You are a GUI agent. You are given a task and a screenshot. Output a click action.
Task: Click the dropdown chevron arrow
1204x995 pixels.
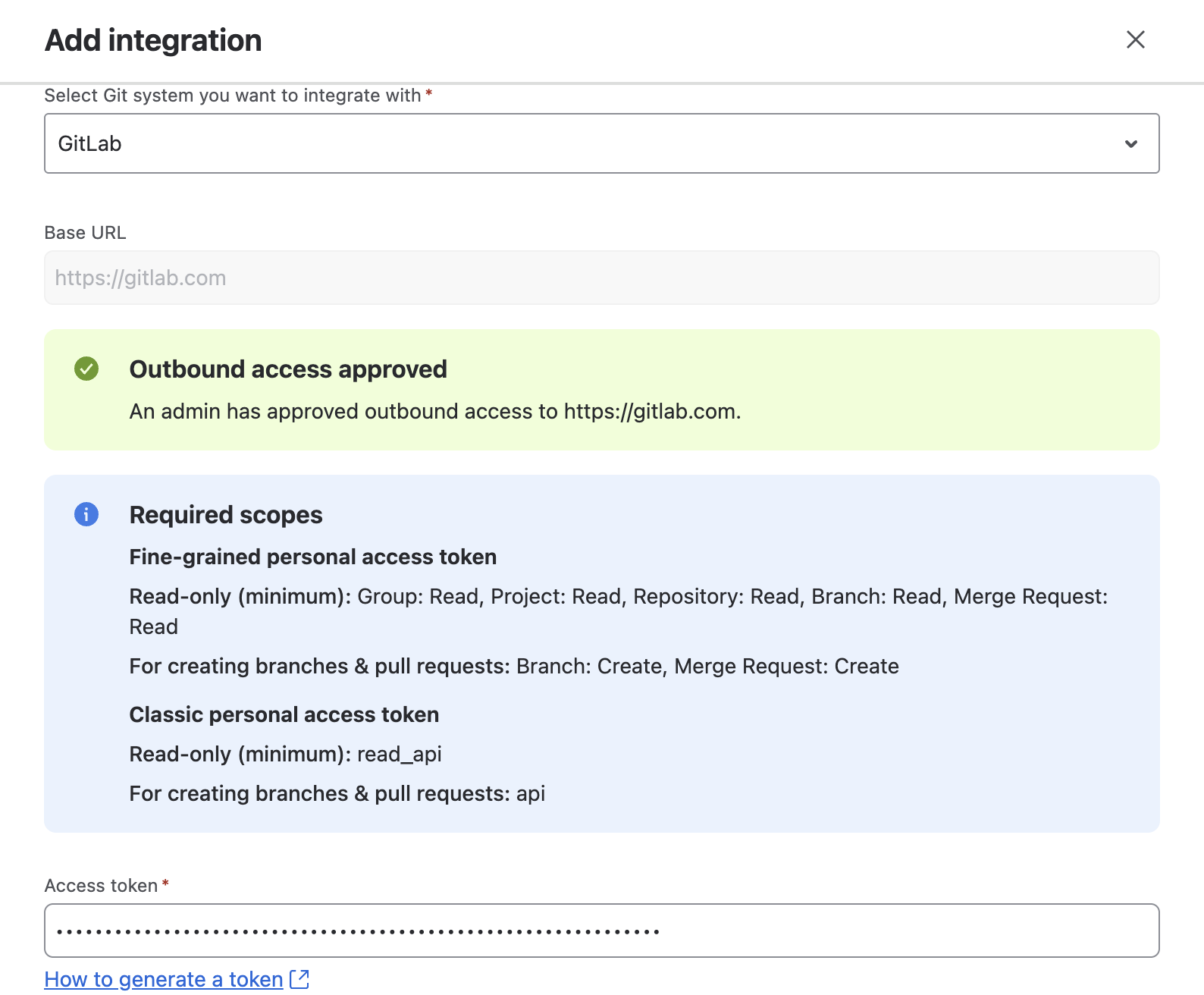pyautogui.click(x=1130, y=143)
